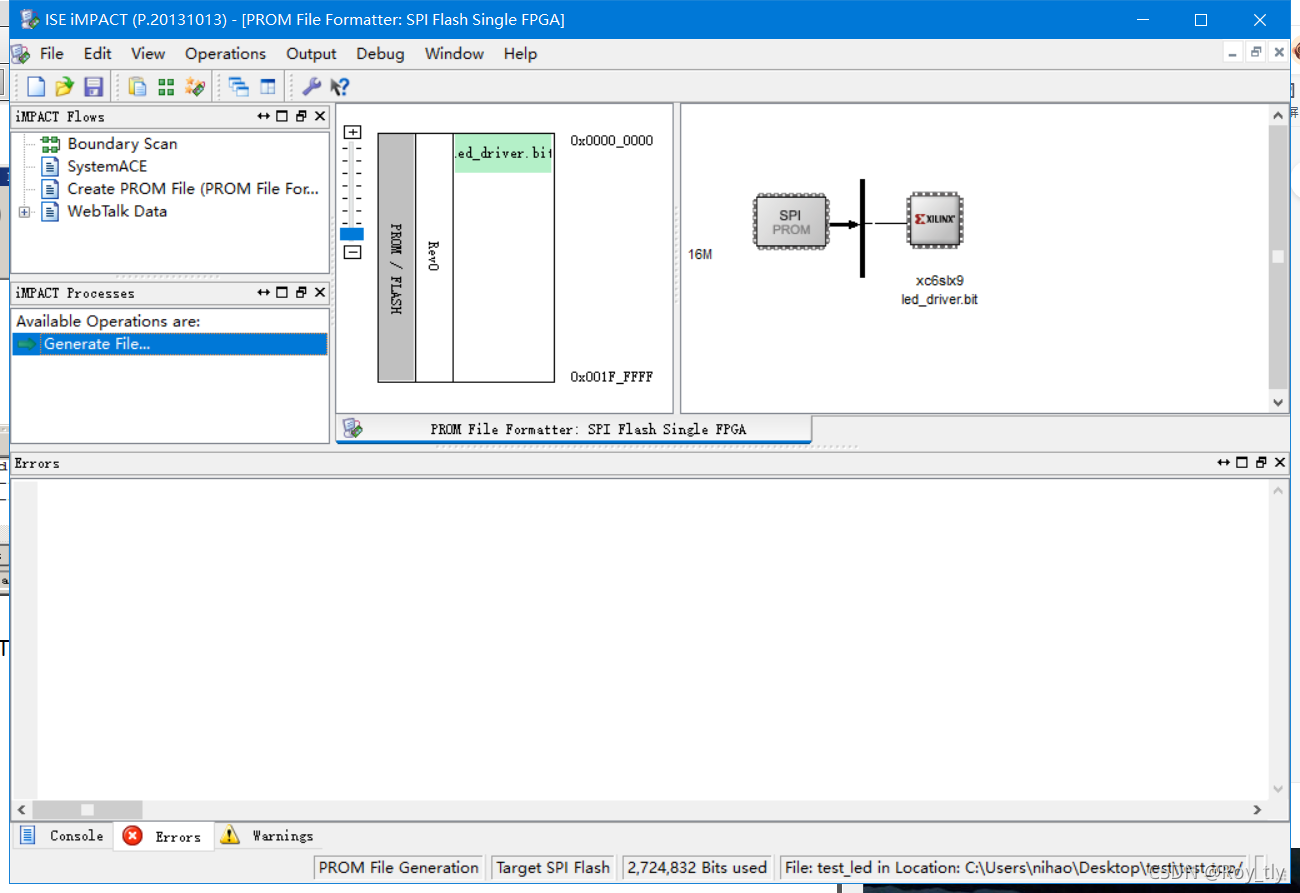Open the View menu

pos(148,53)
